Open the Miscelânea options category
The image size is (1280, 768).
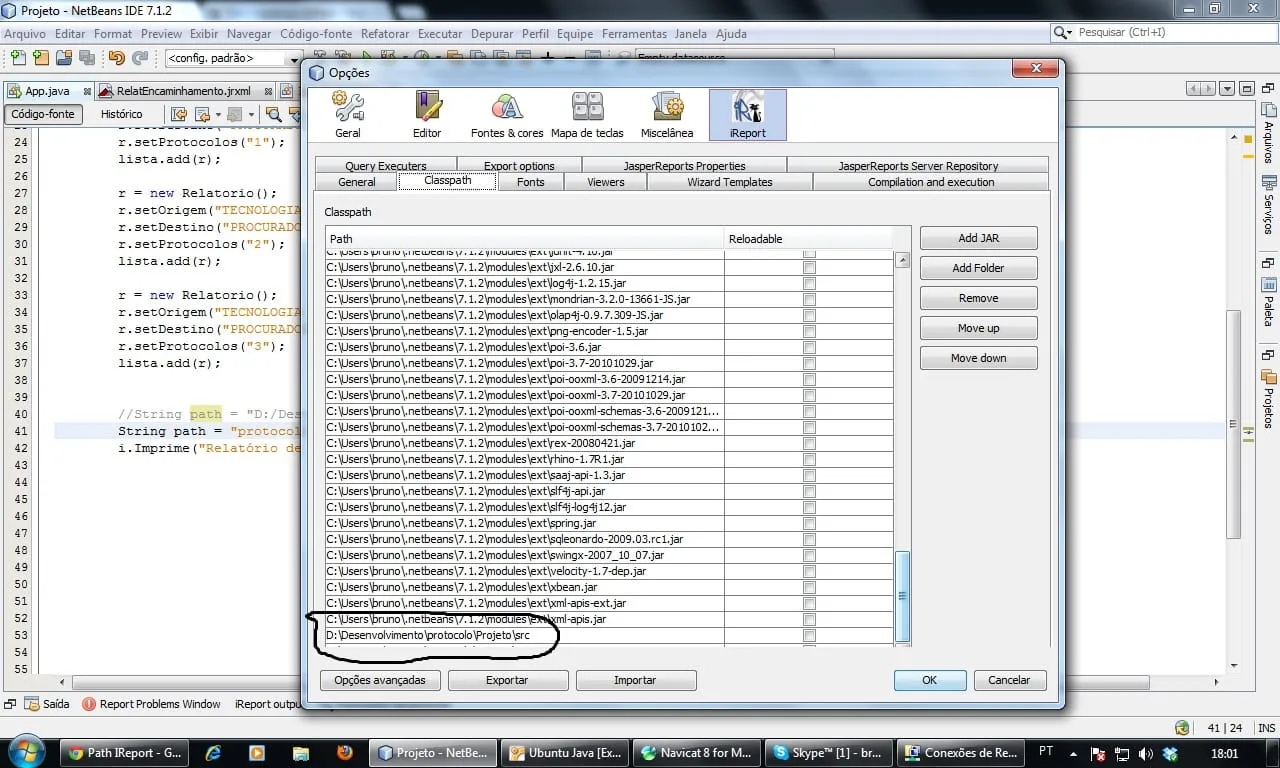coord(667,115)
